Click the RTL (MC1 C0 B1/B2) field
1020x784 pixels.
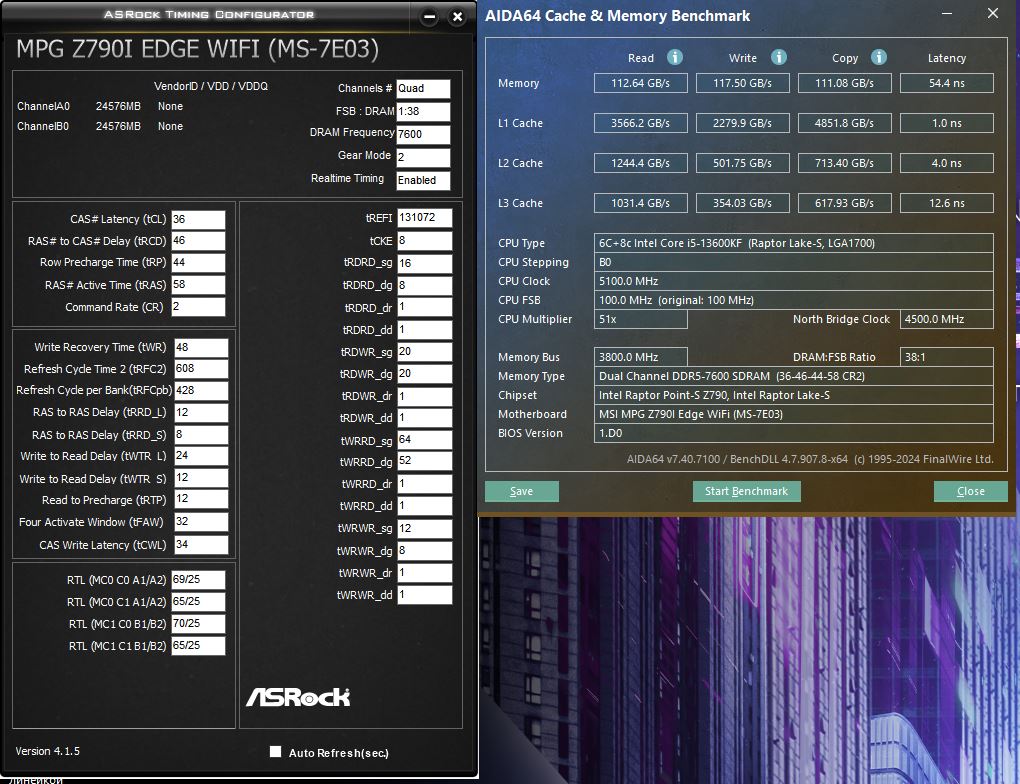coord(198,624)
